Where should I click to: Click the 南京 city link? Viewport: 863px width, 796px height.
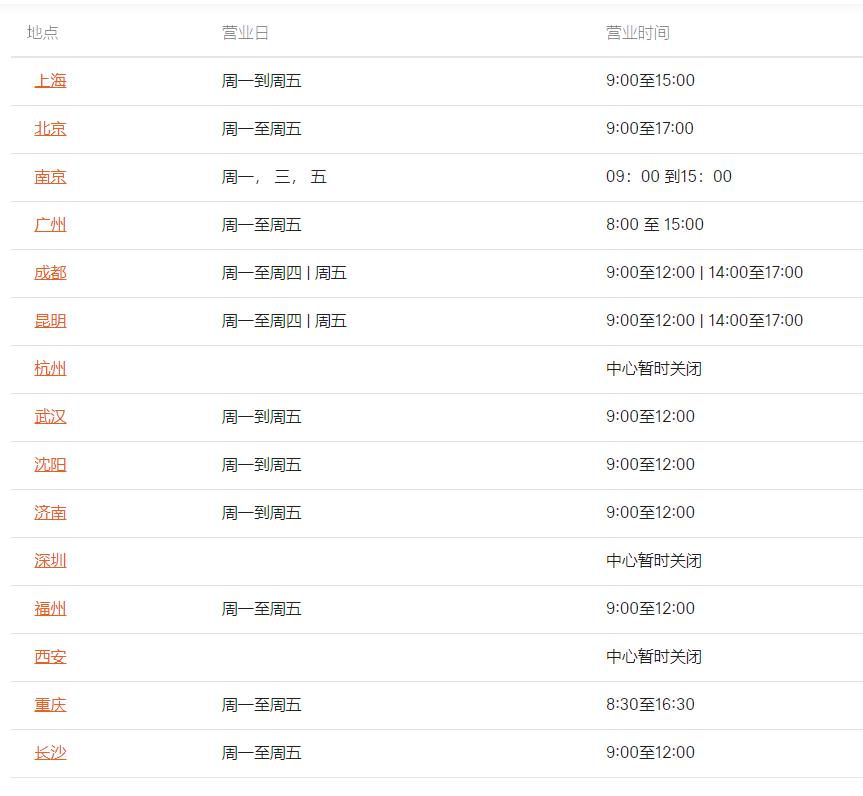point(50,177)
